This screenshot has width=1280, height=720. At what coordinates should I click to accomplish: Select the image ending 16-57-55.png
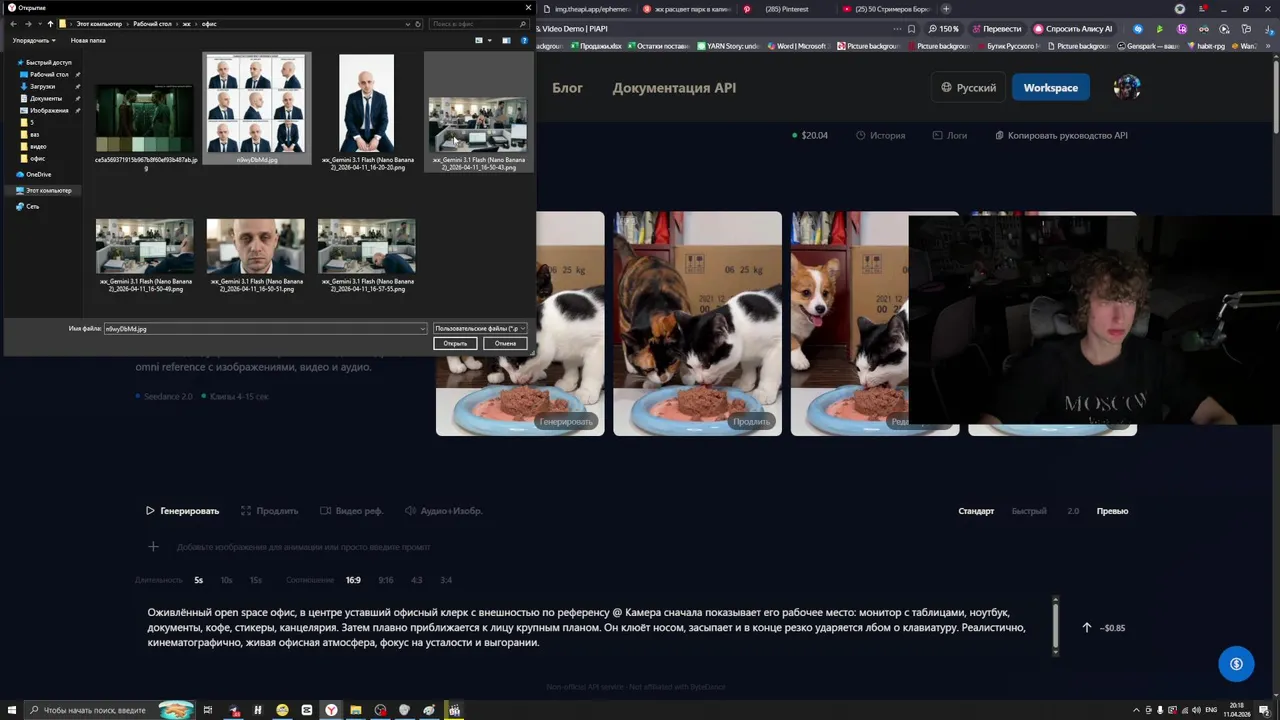tap(366, 254)
